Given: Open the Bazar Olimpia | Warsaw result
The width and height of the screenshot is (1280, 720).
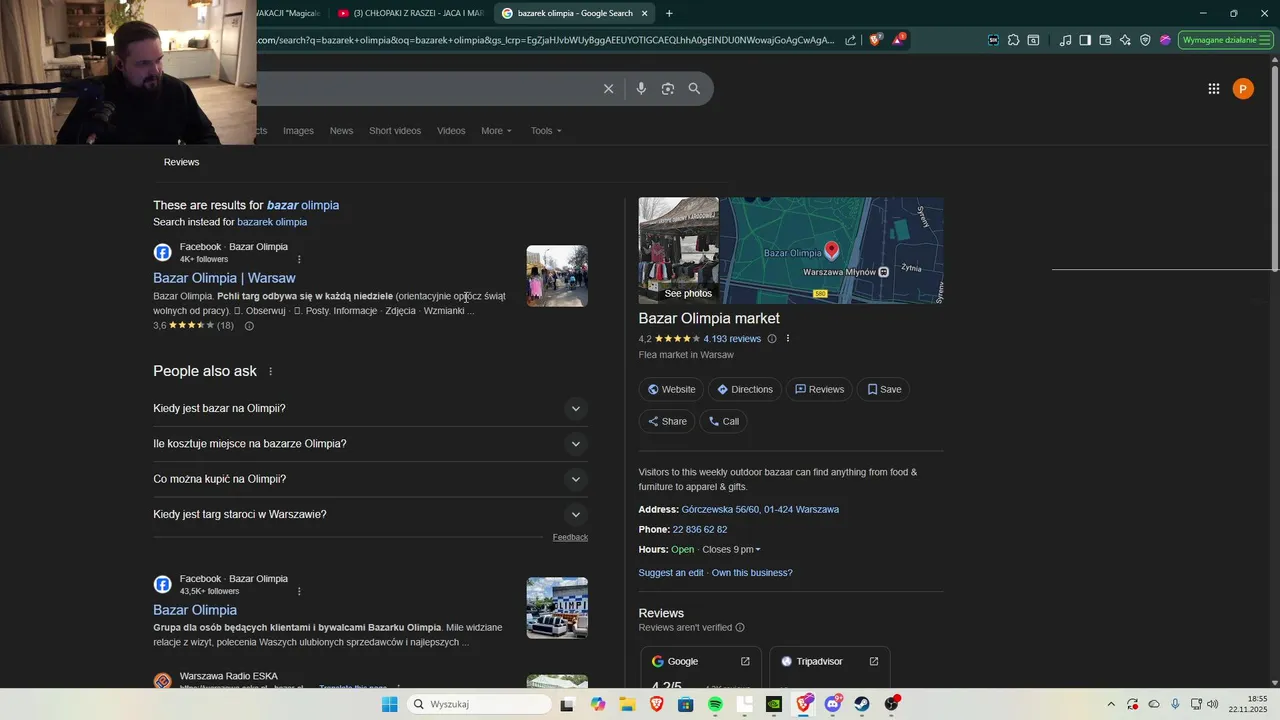Looking at the screenshot, I should 224,278.
